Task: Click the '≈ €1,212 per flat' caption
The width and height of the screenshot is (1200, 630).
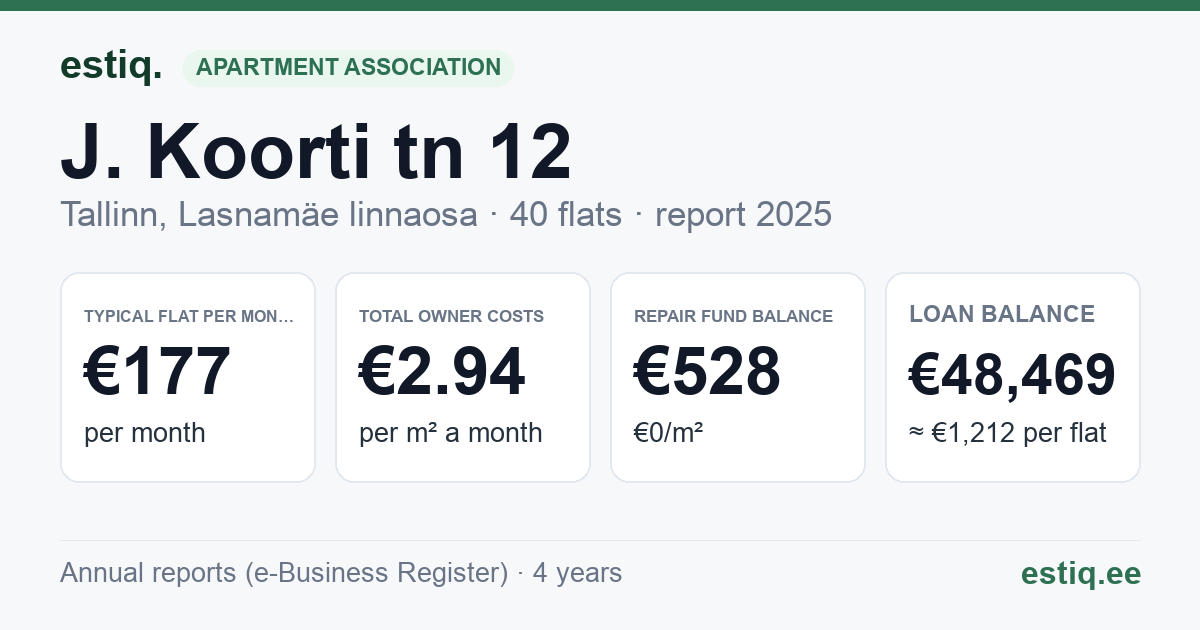Action: click(x=1008, y=433)
